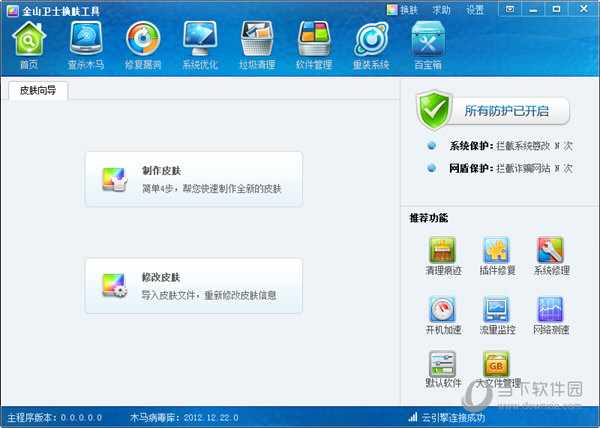Click the 修改皮肤 modify skin button

194,286
